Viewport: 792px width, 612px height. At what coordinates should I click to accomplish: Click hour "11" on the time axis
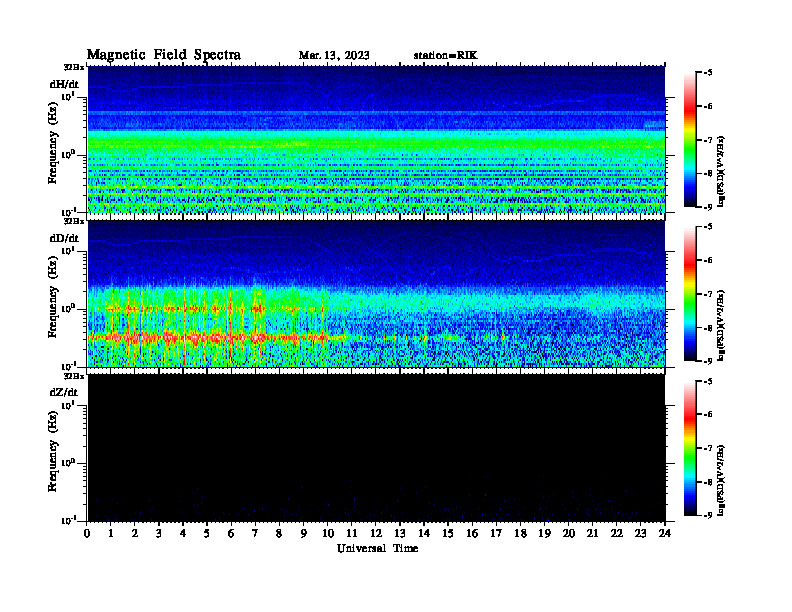[352, 533]
